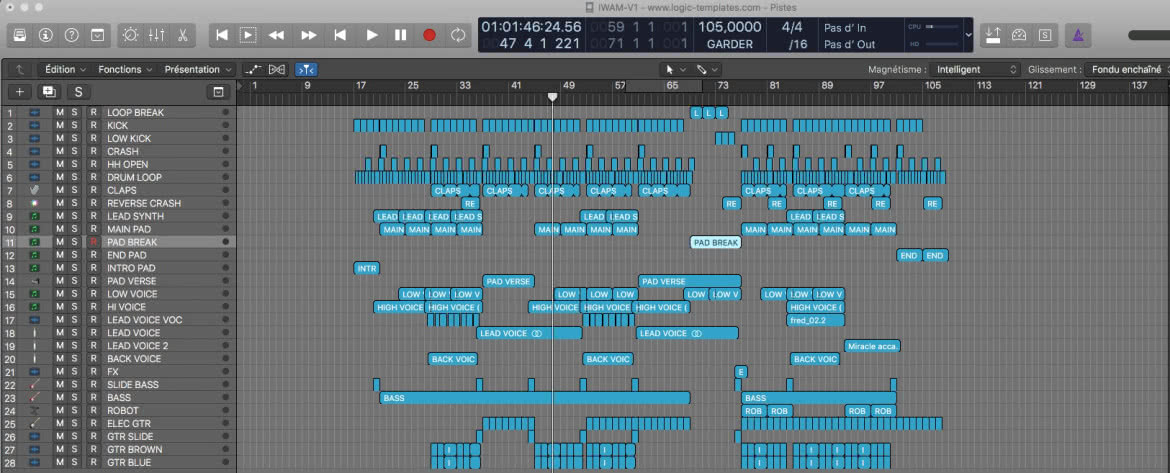
Task: Toggle transport Solo S button
Action: pos(1045,35)
